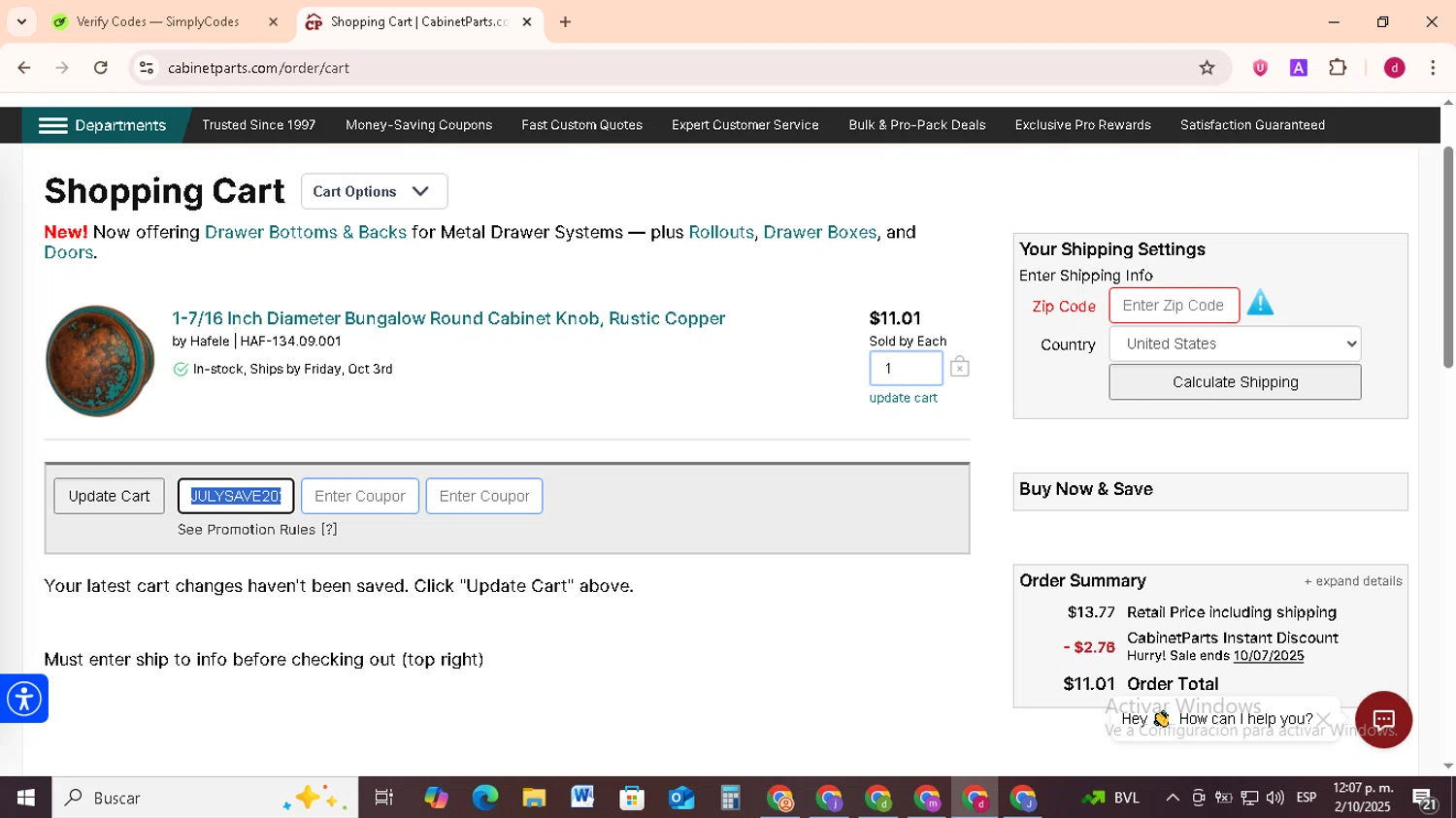The width and height of the screenshot is (1456, 818).
Task: Click the Calculate Shipping button
Action: coord(1235,382)
